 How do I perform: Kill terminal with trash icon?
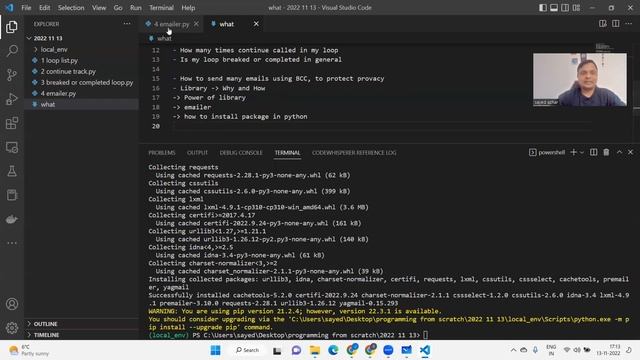606,152
